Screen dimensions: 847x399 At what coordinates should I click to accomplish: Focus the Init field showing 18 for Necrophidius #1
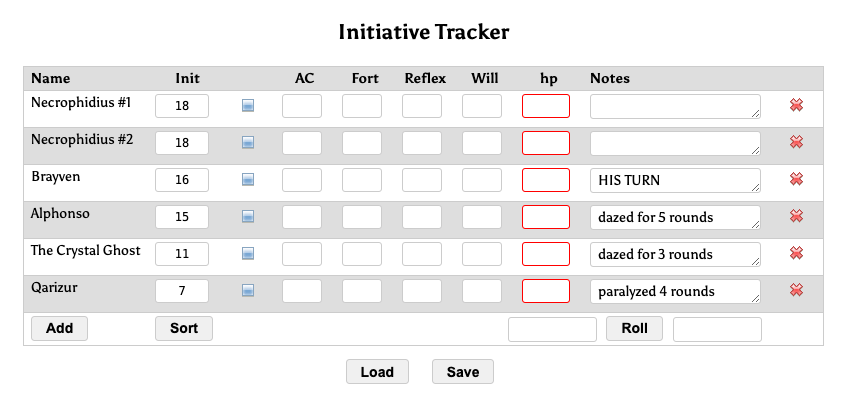(182, 106)
